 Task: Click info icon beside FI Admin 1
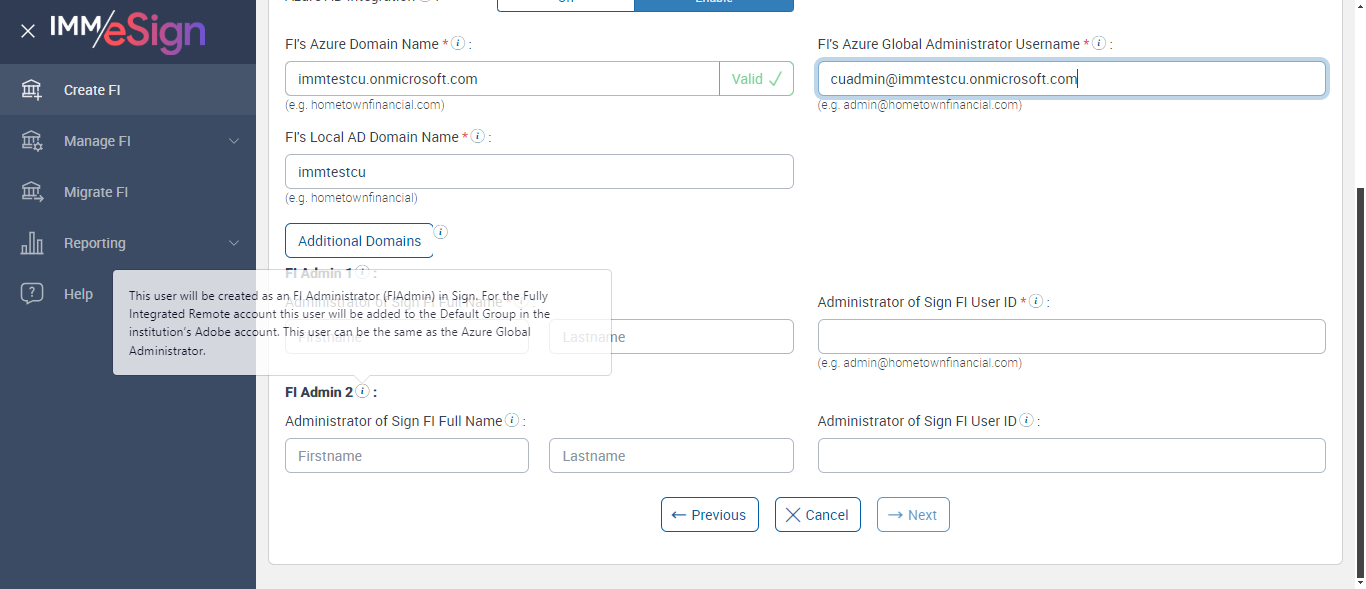pyautogui.click(x=362, y=272)
